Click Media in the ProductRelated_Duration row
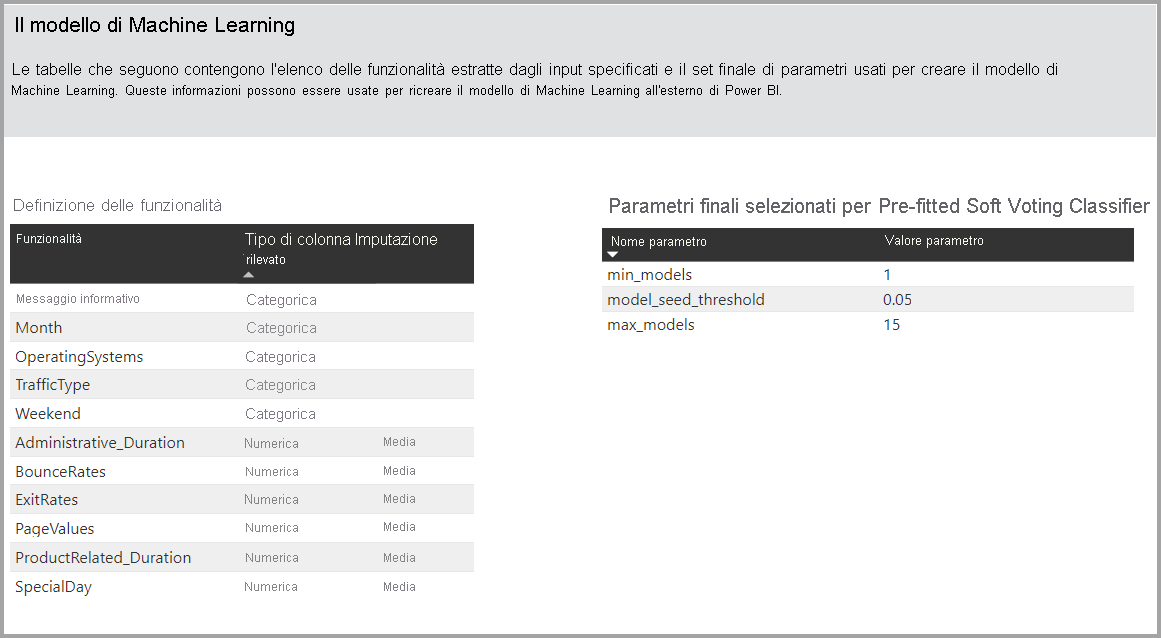The height and width of the screenshot is (638, 1161). click(x=399, y=558)
